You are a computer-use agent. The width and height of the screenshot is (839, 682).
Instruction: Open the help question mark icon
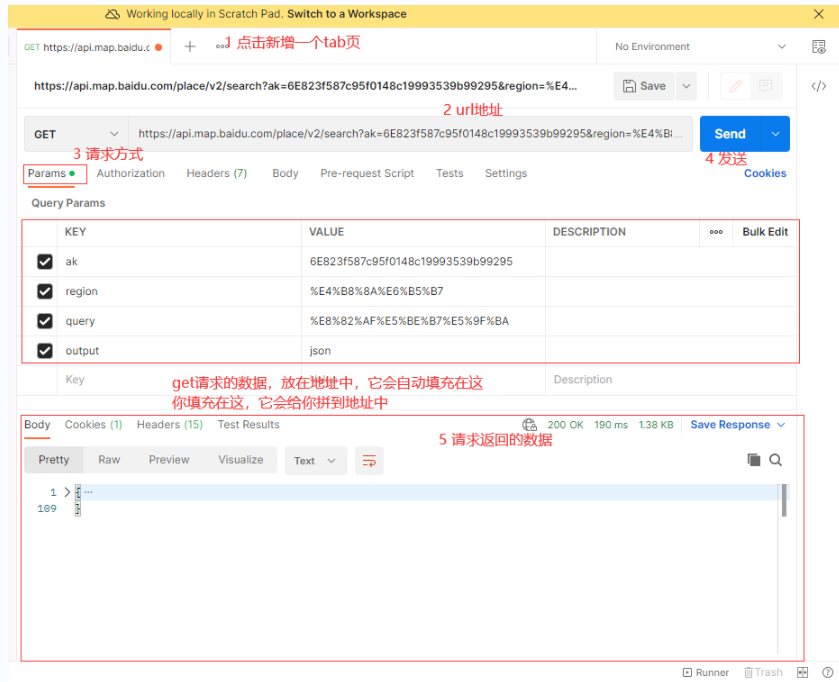point(827,672)
